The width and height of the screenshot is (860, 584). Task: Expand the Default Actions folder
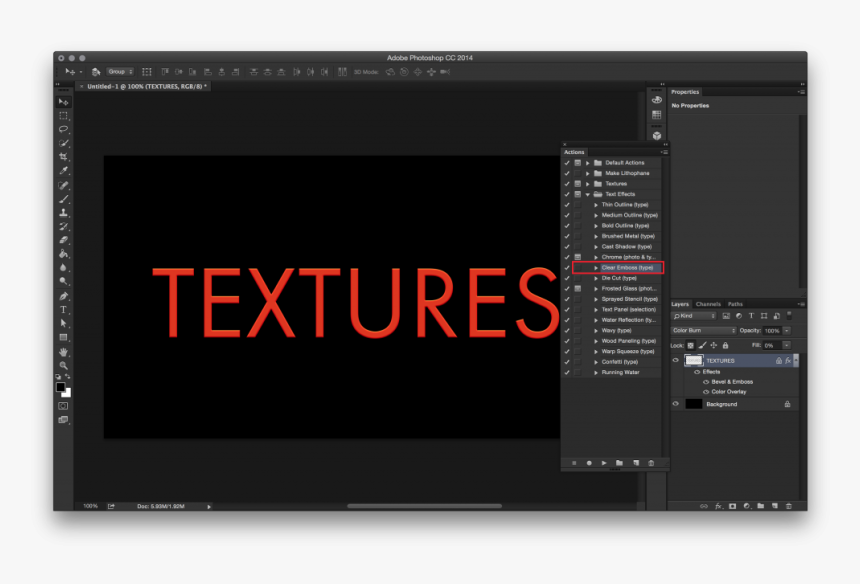588,163
